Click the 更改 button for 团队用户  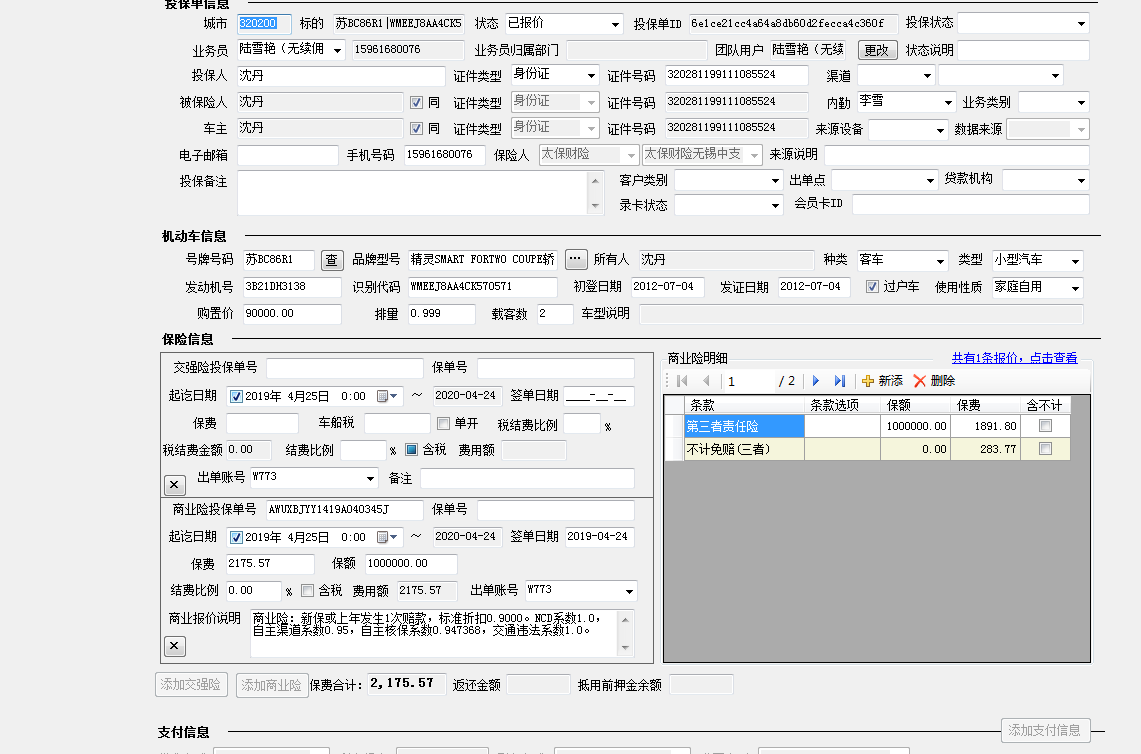877,50
